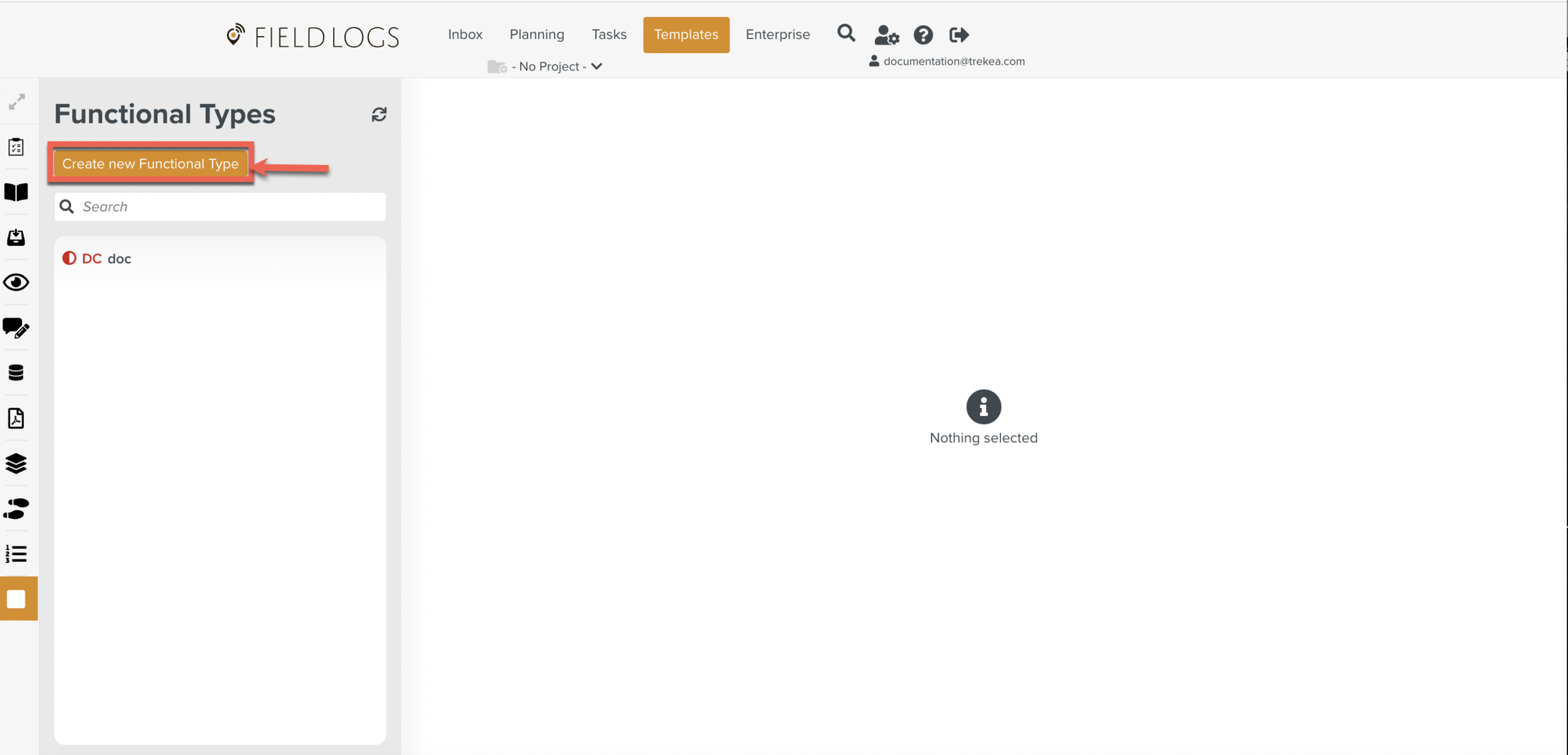Click the layers icon in sidebar
1568x755 pixels.
16,463
